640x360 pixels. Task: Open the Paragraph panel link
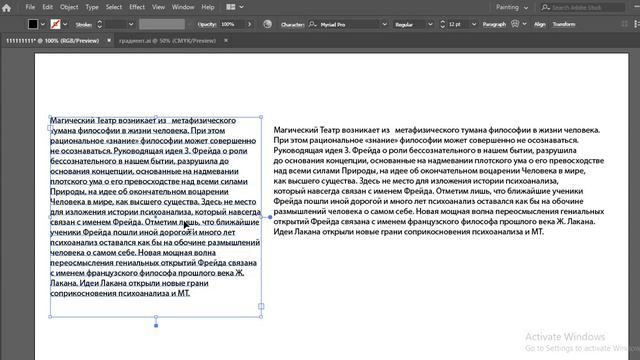[x=494, y=24]
